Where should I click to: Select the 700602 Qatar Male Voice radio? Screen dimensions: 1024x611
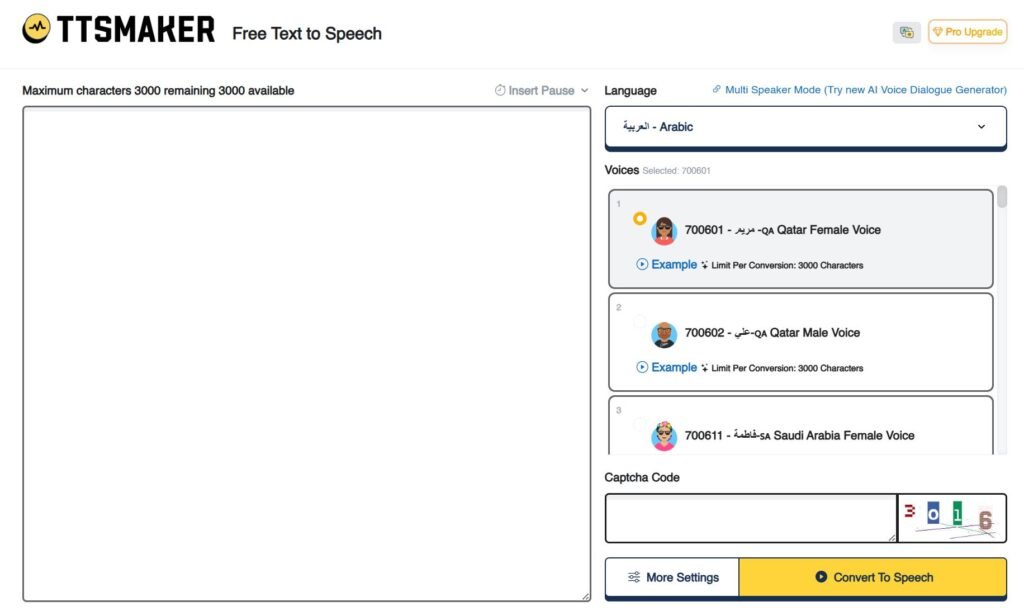[x=640, y=321]
